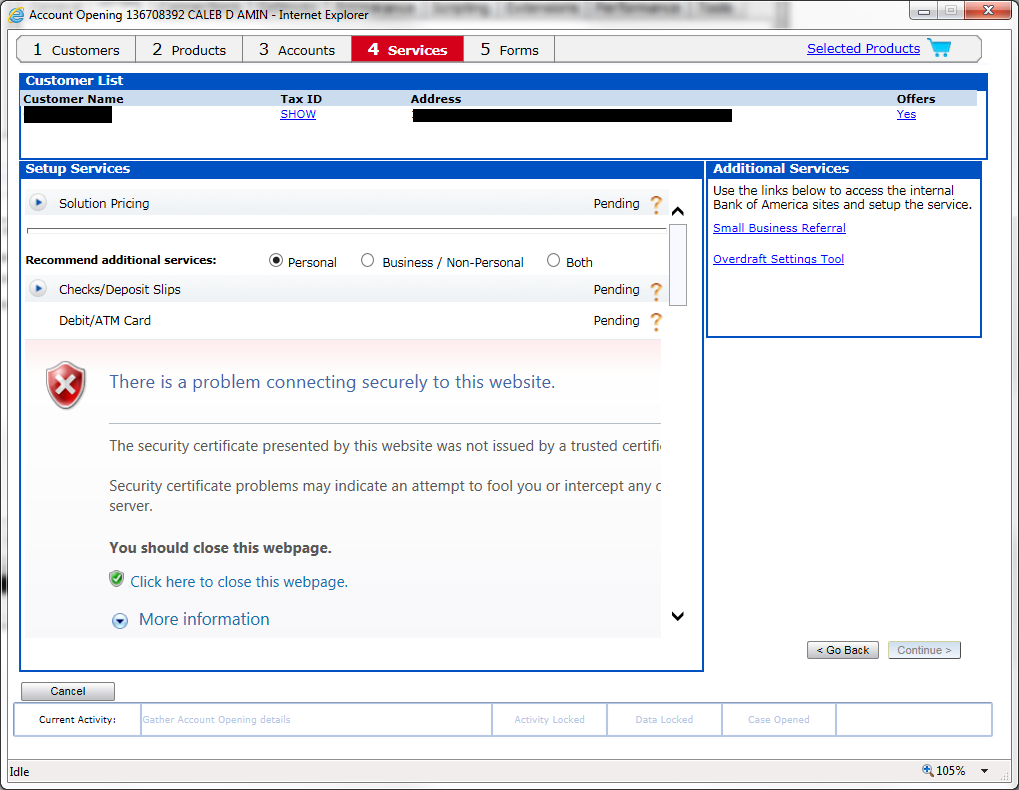Click the Data Locked status cell
1019x790 pixels.
pyautogui.click(x=664, y=720)
